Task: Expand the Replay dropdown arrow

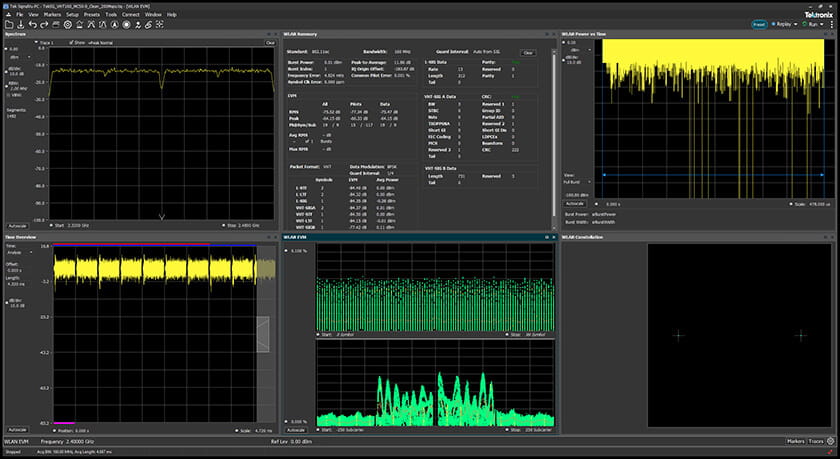Action: (796, 24)
